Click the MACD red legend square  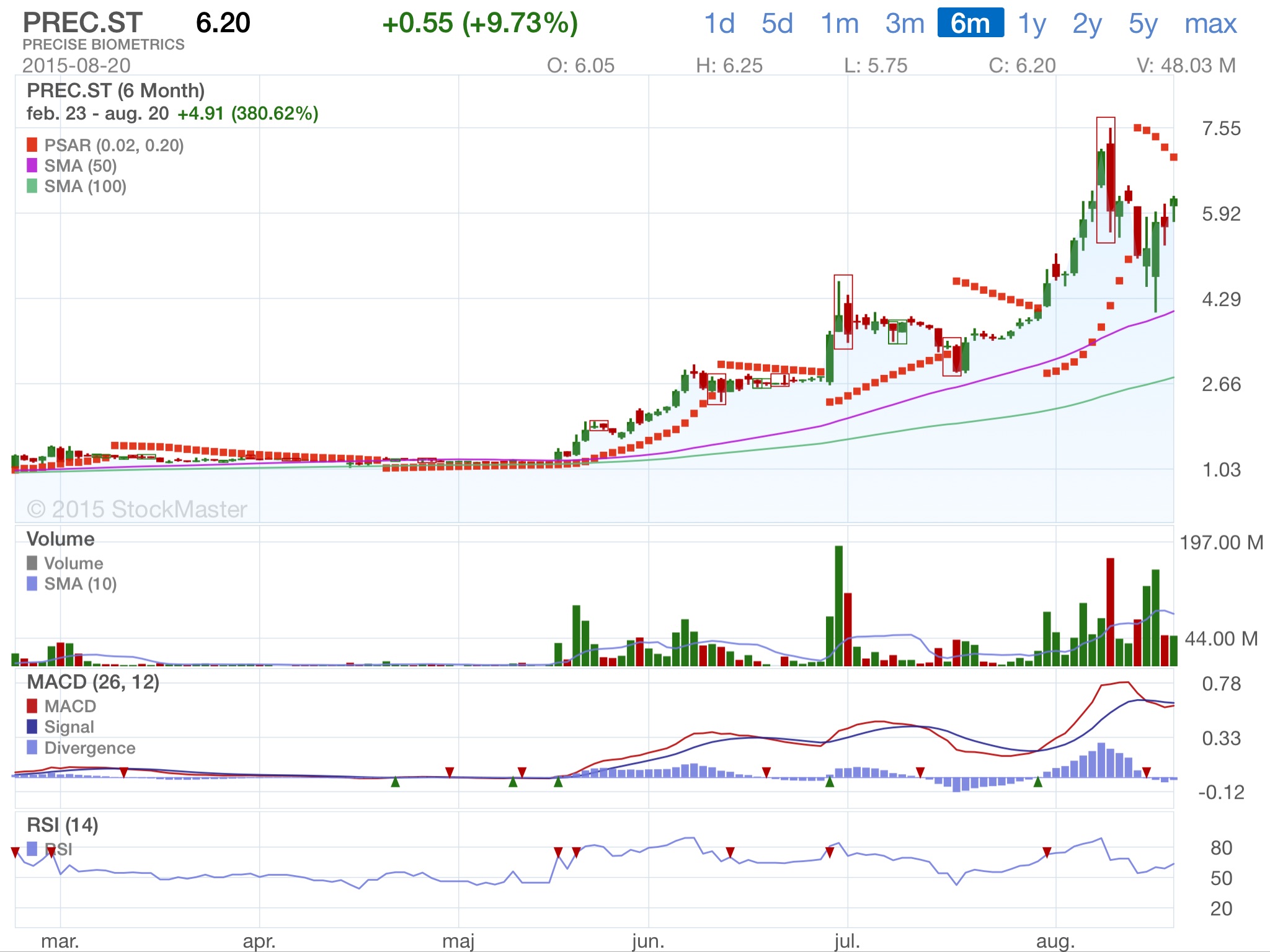coord(32,706)
